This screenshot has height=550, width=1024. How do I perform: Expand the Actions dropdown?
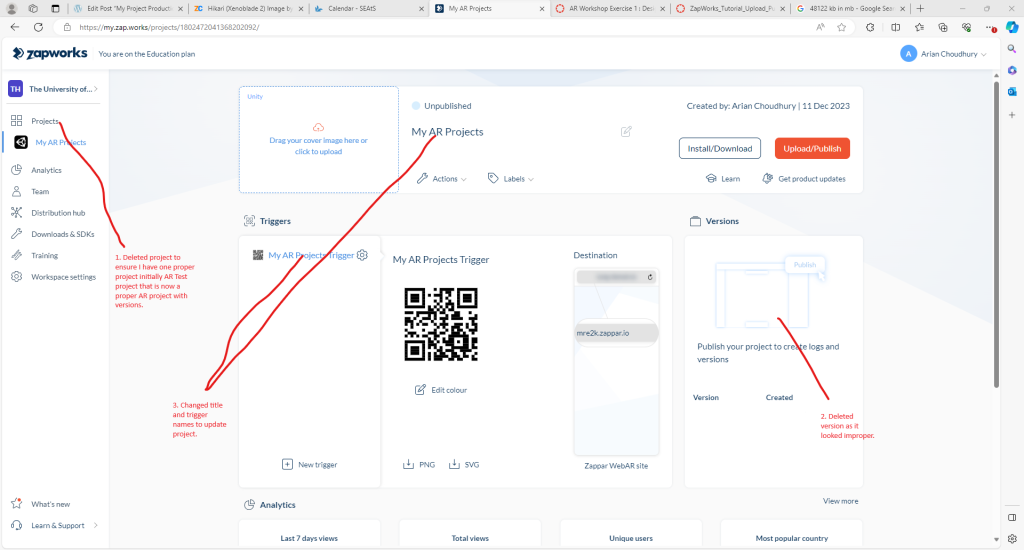[x=442, y=179]
